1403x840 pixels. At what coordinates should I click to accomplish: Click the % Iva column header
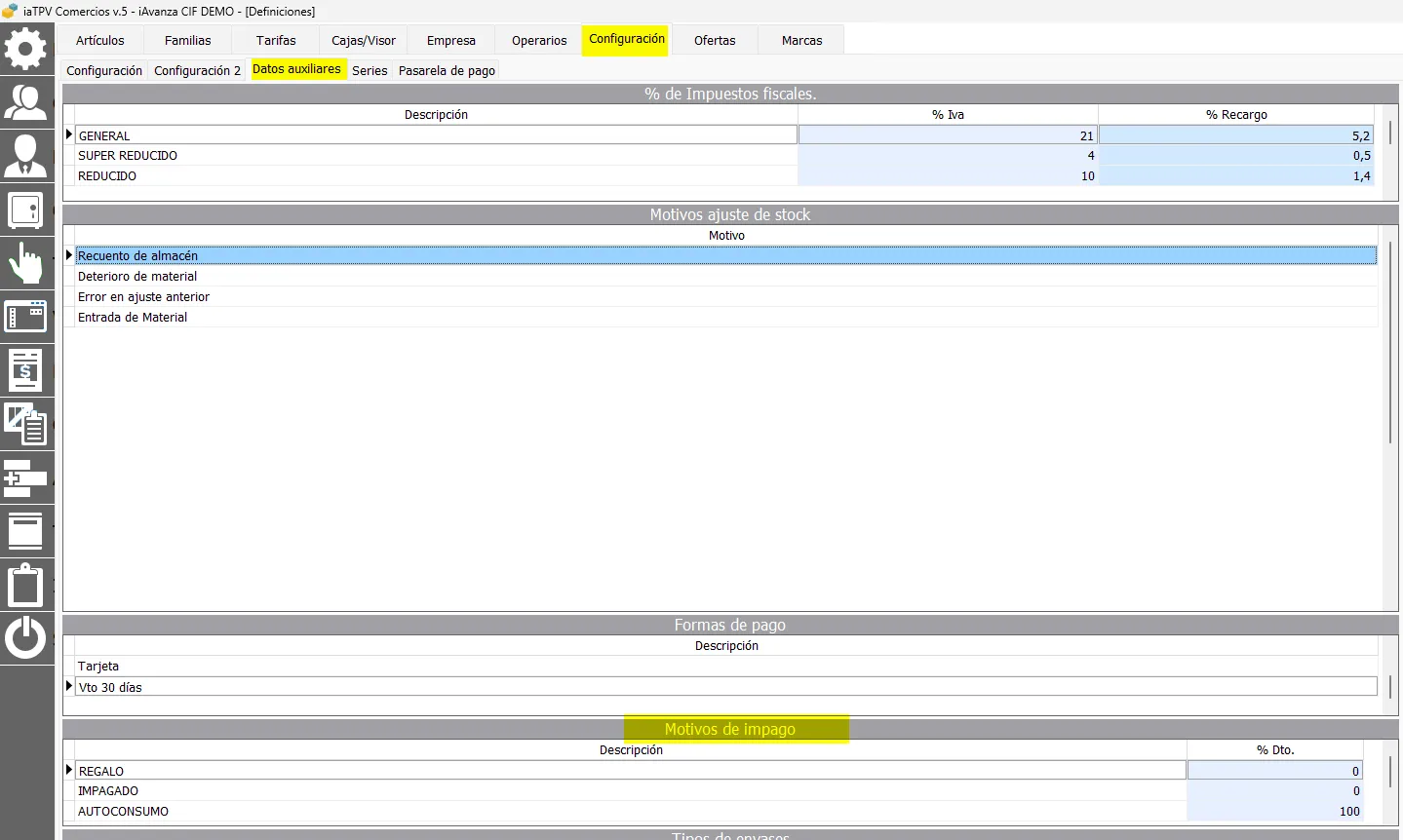(948, 115)
